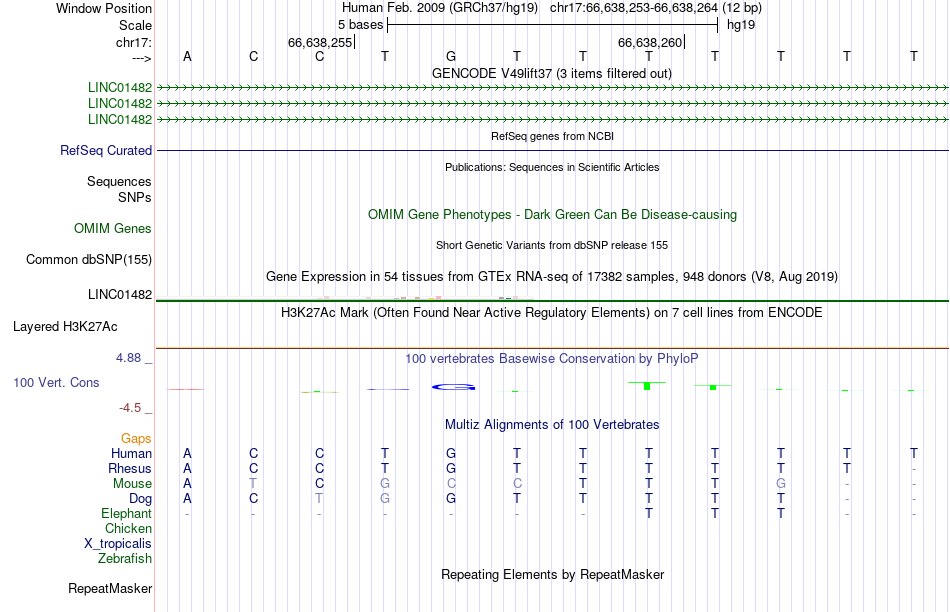Click the '--->' strand direction arrow label

[142, 58]
